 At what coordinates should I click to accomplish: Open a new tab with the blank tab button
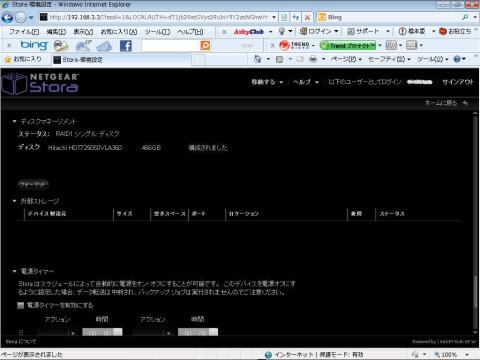(x=198, y=60)
